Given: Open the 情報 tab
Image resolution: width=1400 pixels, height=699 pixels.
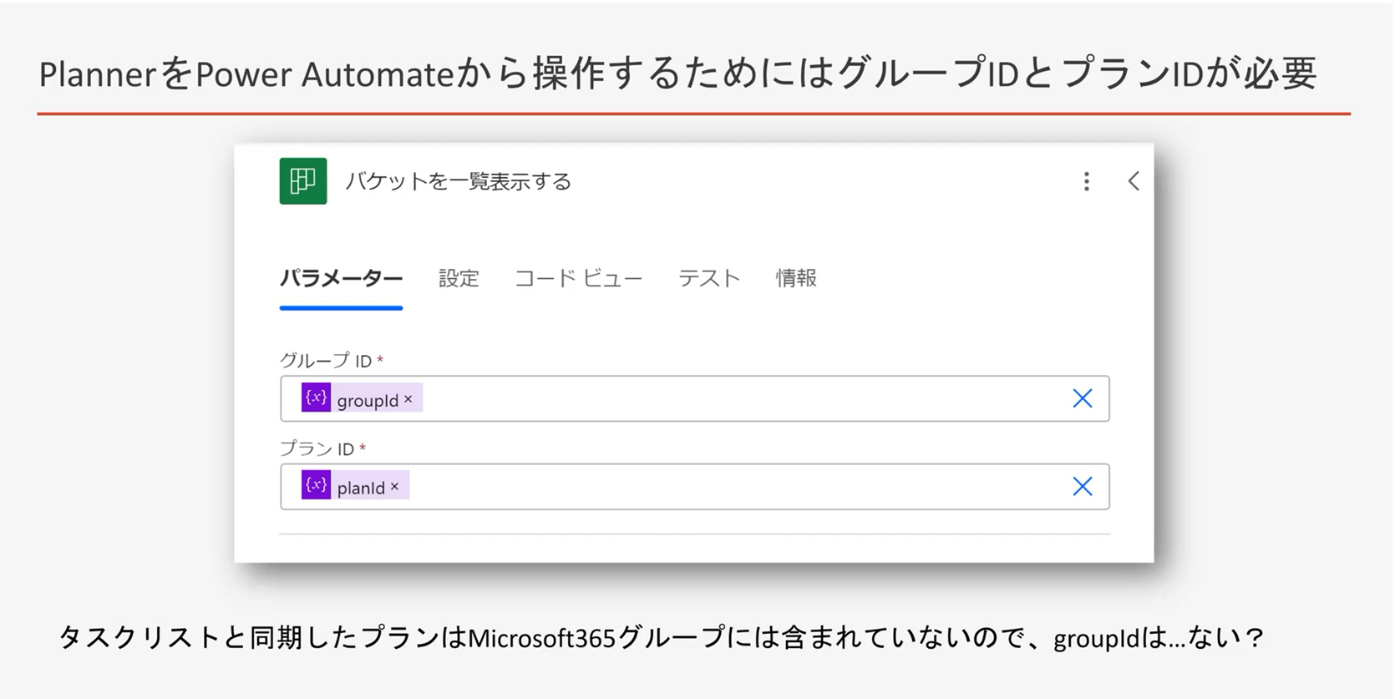Looking at the screenshot, I should pyautogui.click(x=796, y=278).
